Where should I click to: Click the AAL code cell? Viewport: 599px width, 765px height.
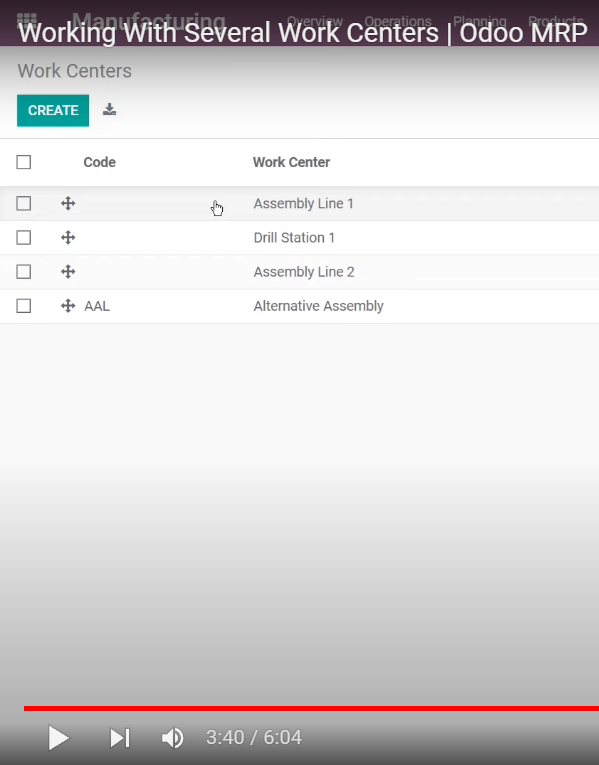pos(97,306)
